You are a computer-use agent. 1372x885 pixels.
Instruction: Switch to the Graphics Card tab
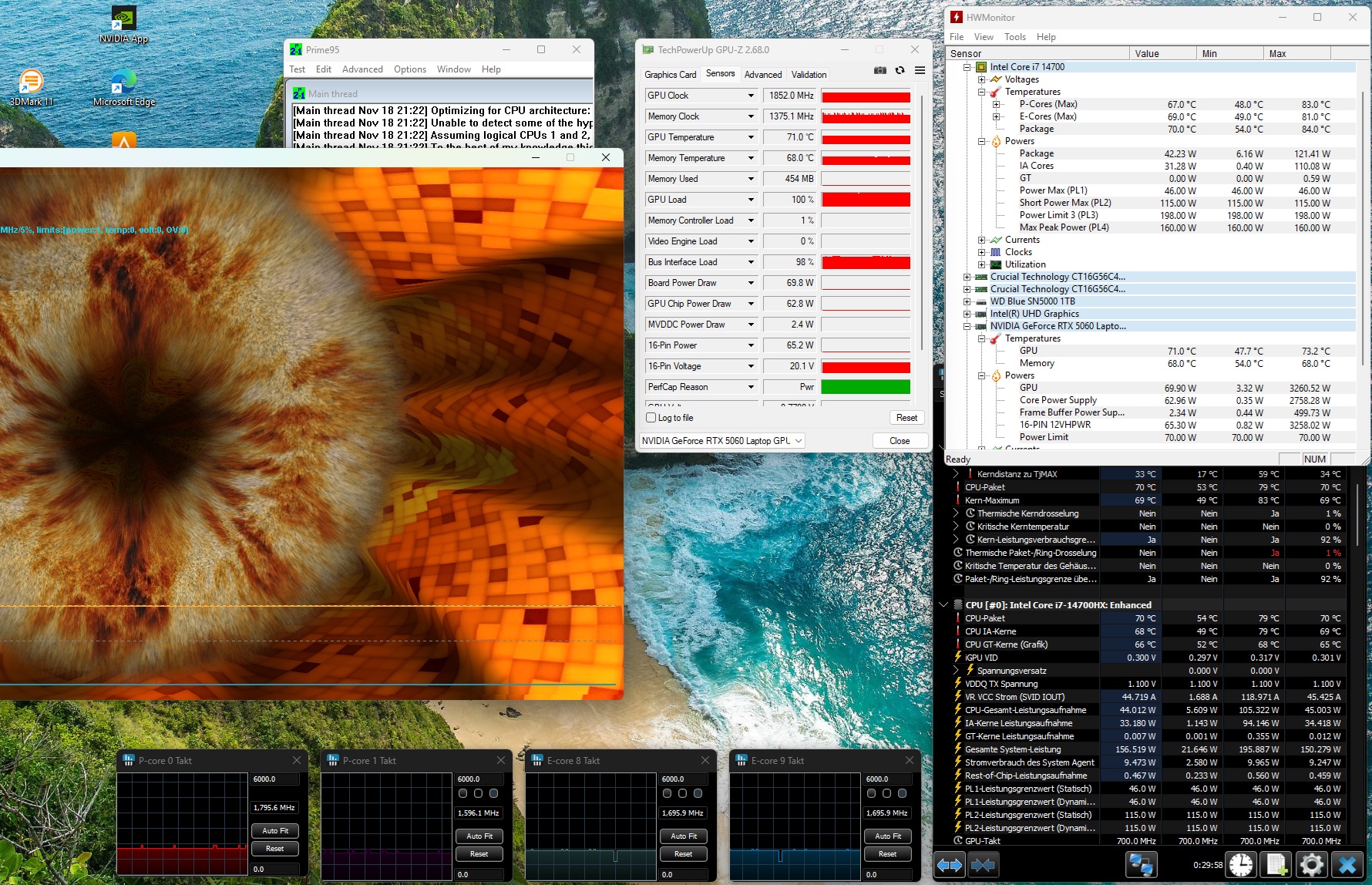click(670, 75)
